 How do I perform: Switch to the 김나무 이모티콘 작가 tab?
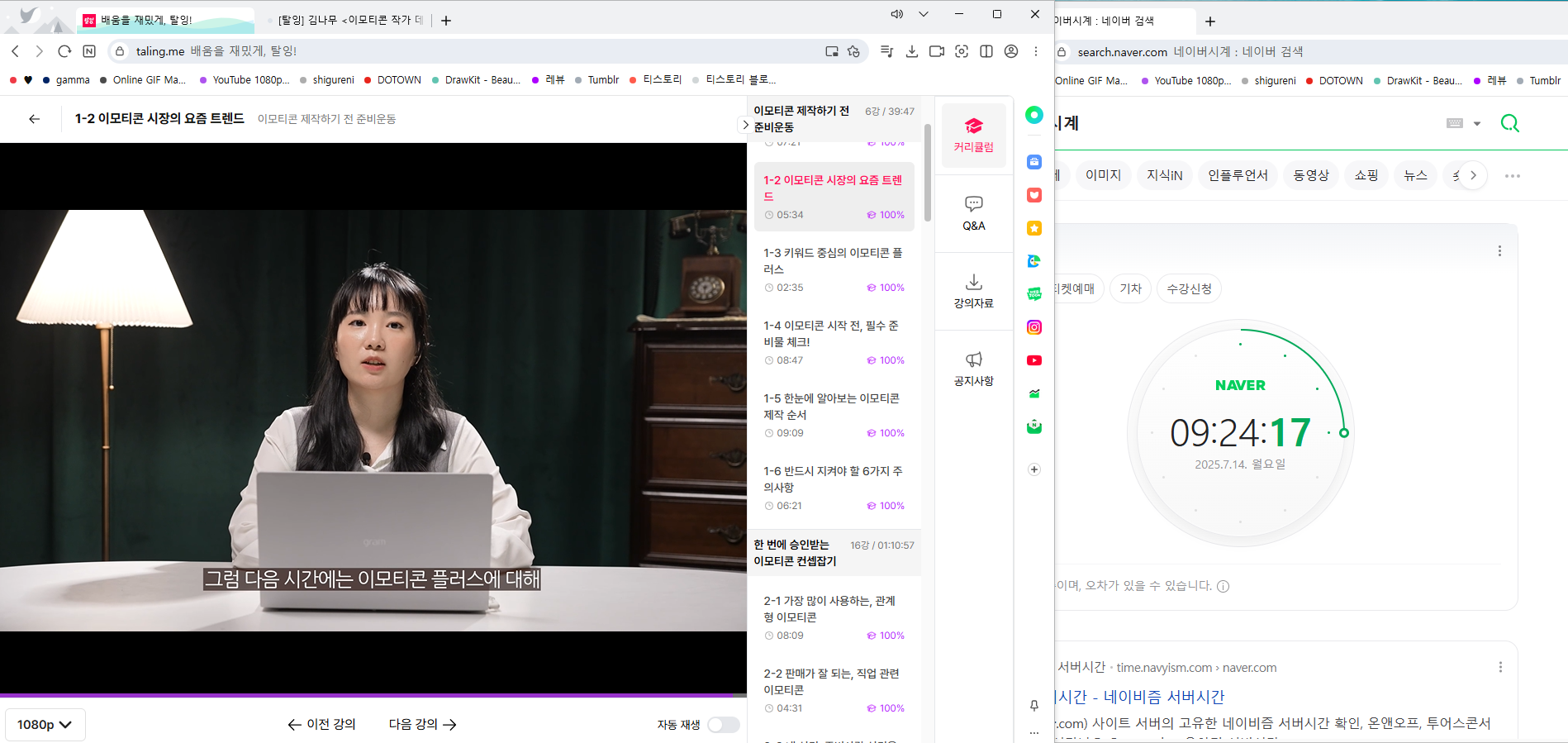tap(345, 20)
